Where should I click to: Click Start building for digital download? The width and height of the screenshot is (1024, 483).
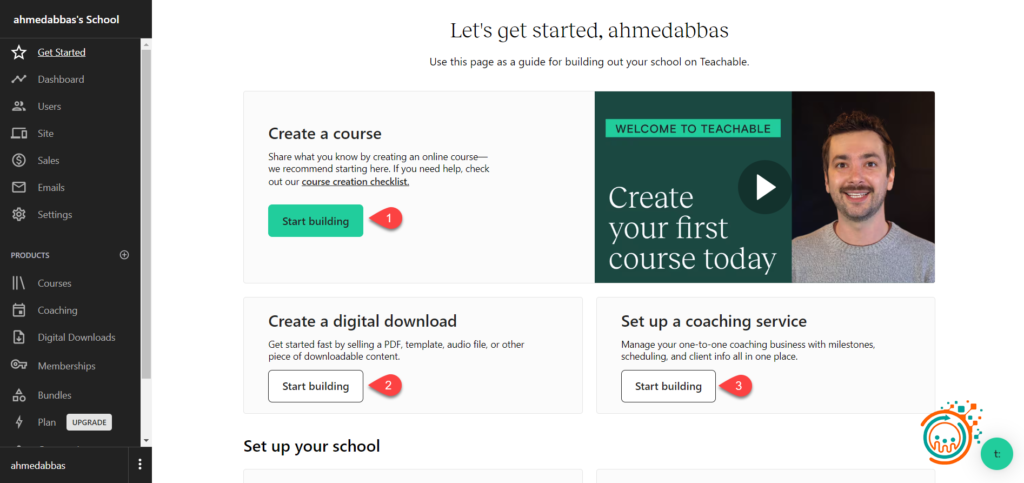[315, 386]
